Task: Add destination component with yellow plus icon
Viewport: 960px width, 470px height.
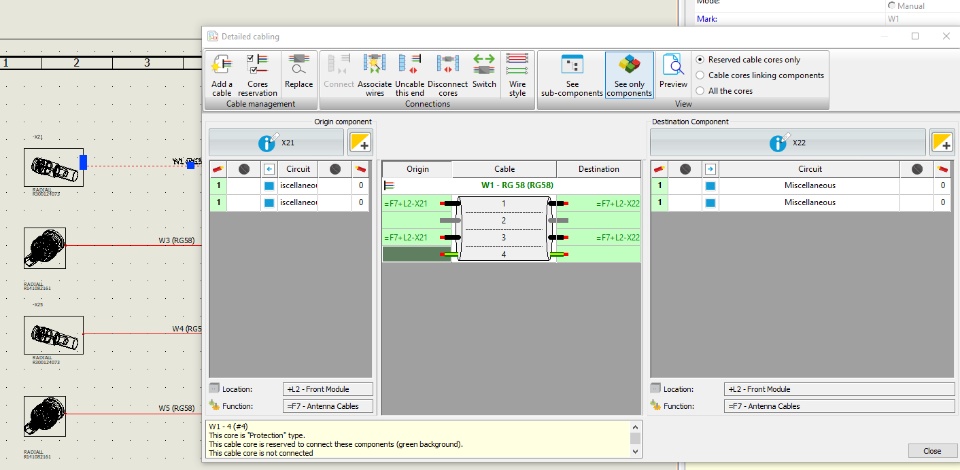Action: pos(942,143)
